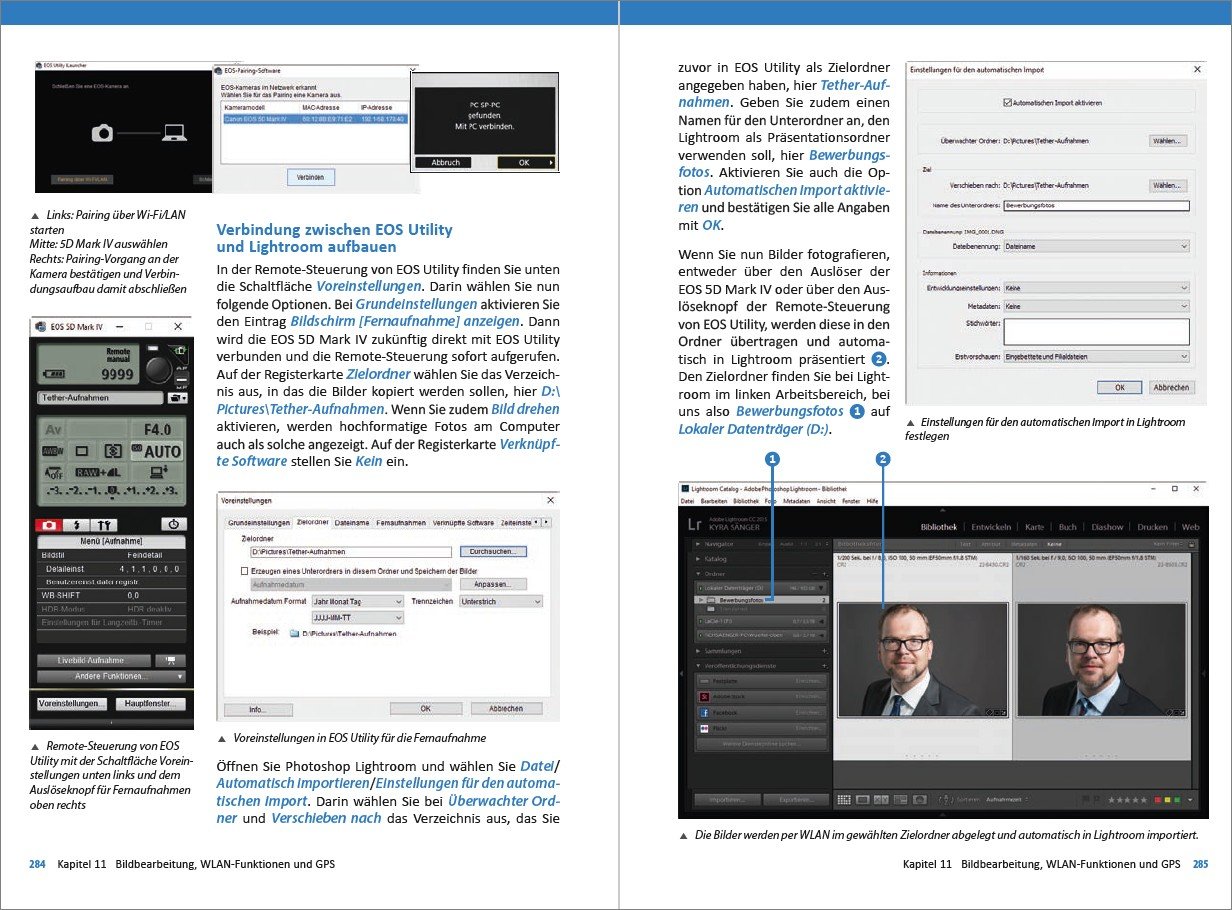Click the Importieren button in Lightroom

(727, 800)
